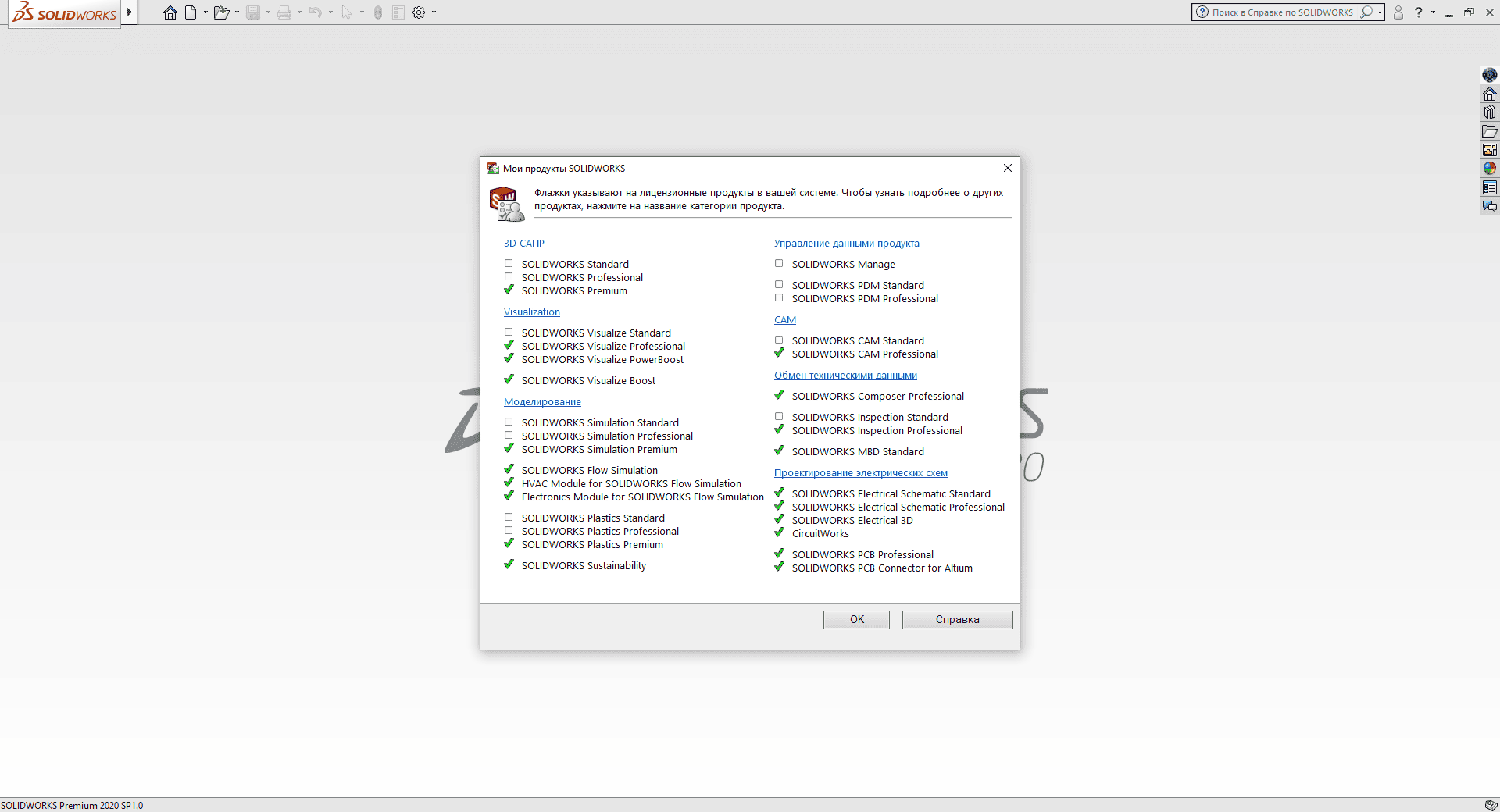Screen dimensions: 1500x812
Task: Click the Rebuild traffic light icon
Action: (378, 12)
